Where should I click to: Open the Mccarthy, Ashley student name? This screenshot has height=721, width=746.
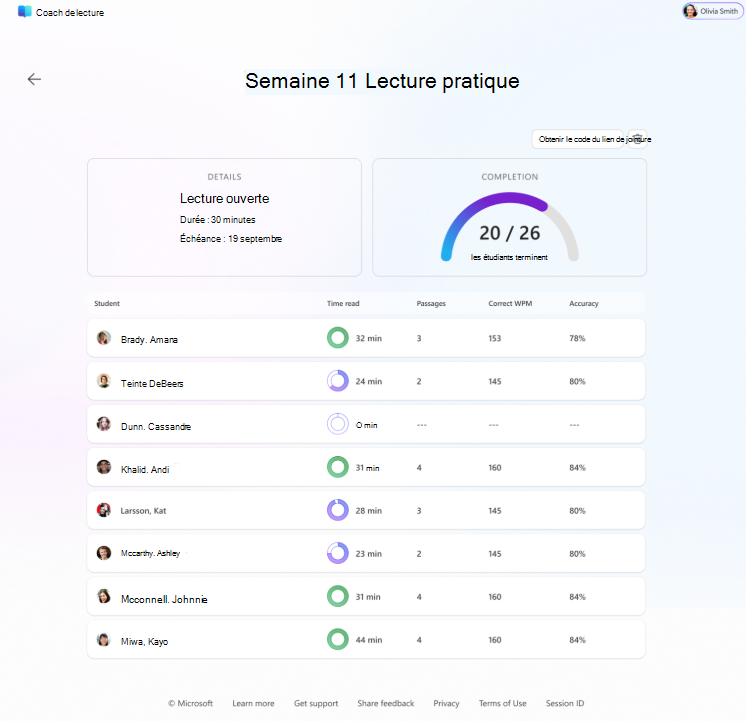click(x=150, y=553)
